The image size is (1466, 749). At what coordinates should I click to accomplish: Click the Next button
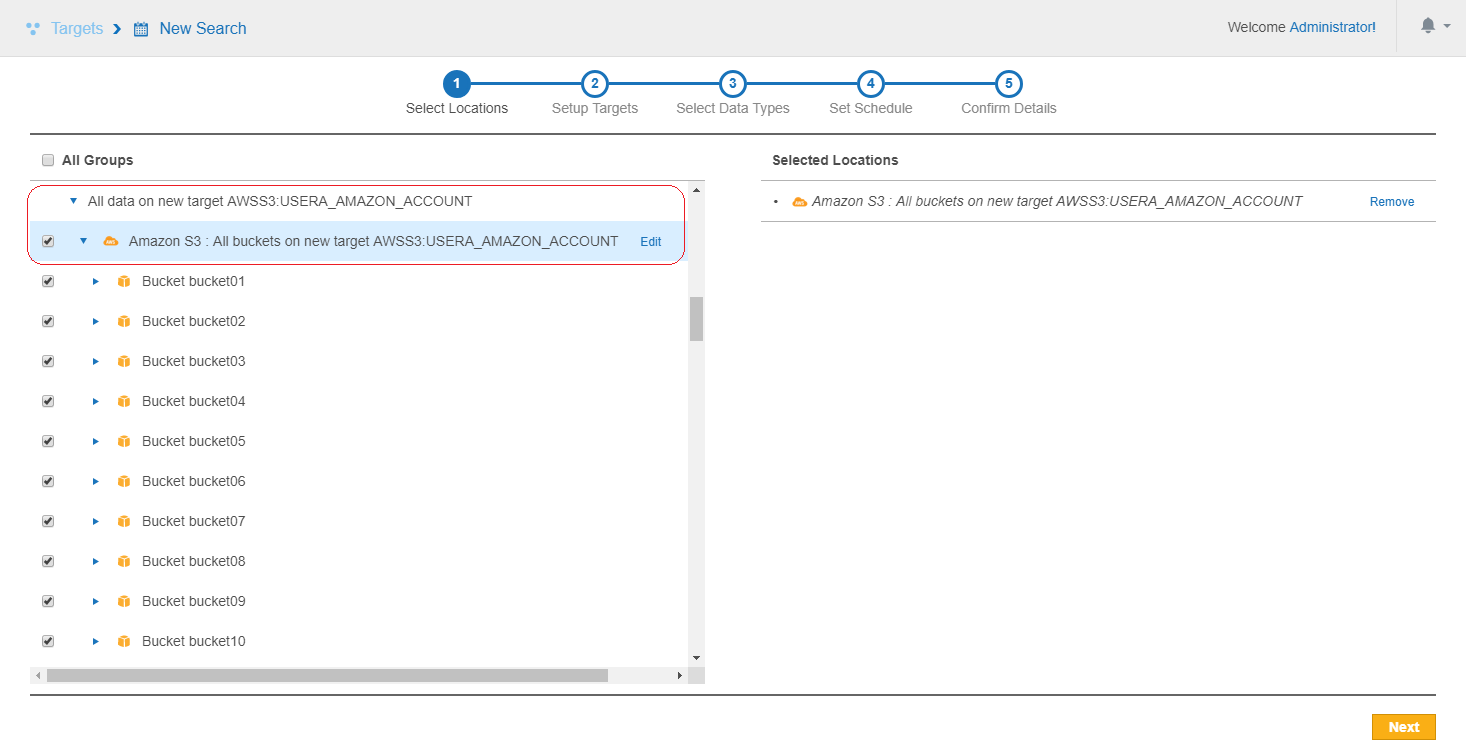point(1403,727)
